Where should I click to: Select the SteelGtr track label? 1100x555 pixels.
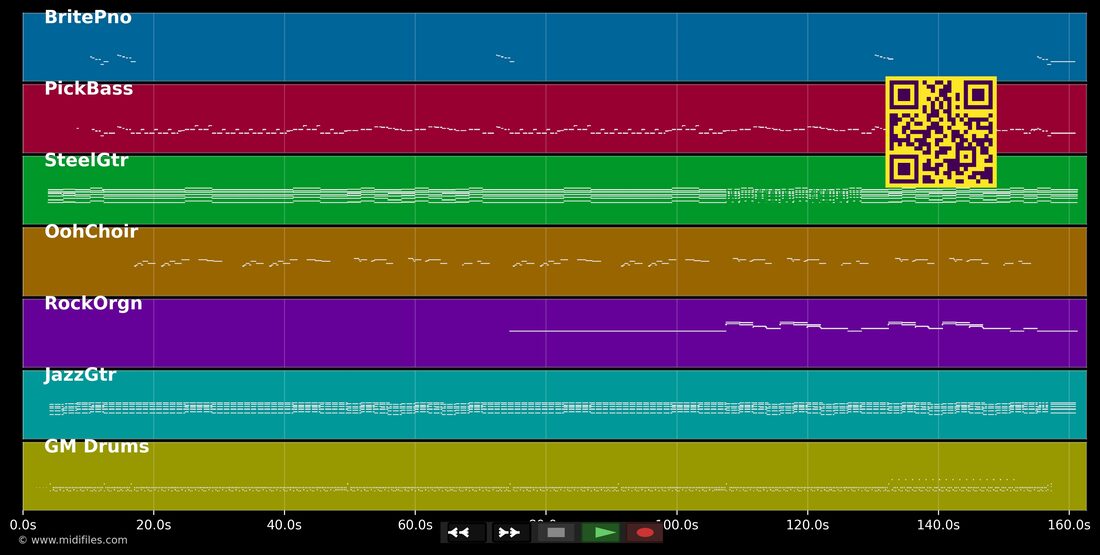tap(86, 161)
